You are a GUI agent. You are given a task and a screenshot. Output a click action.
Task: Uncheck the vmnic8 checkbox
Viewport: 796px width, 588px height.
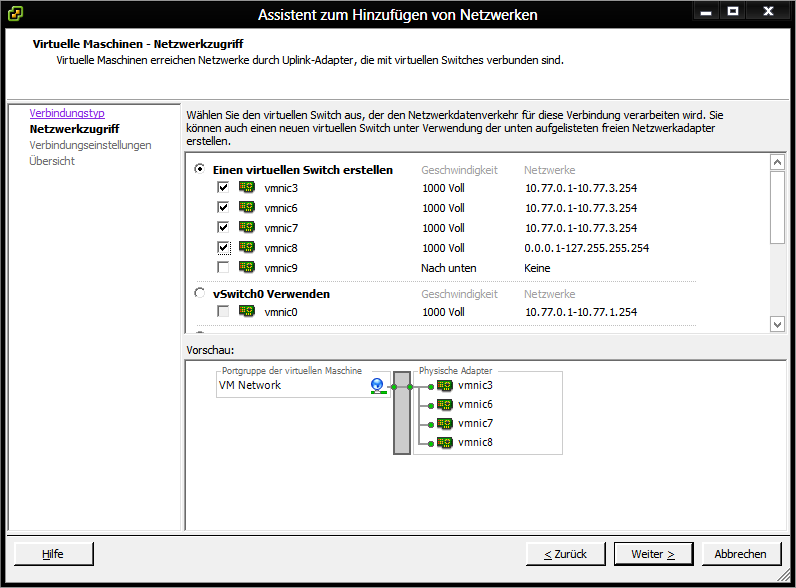click(223, 247)
